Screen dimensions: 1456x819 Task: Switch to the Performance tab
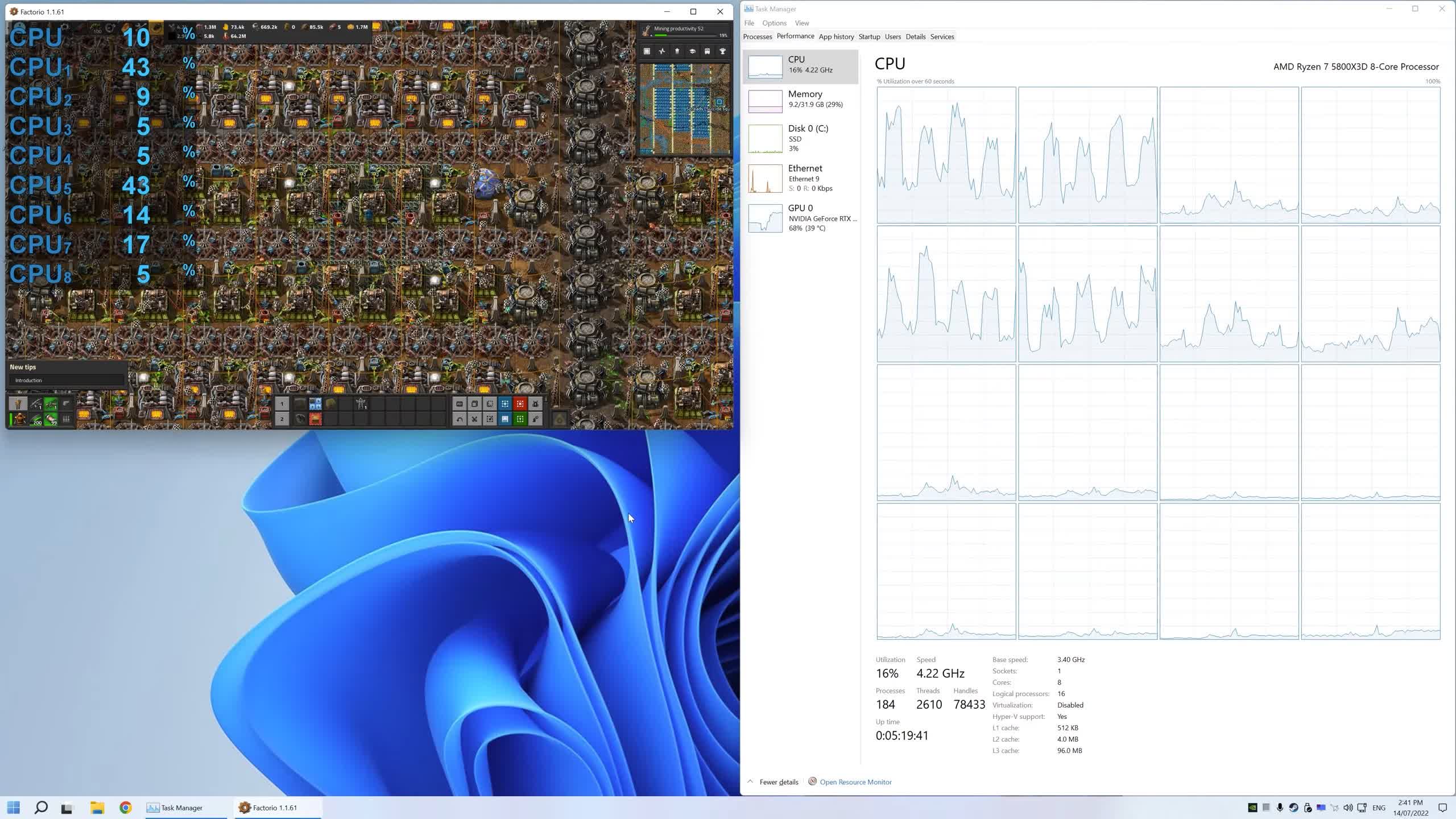pos(795,36)
